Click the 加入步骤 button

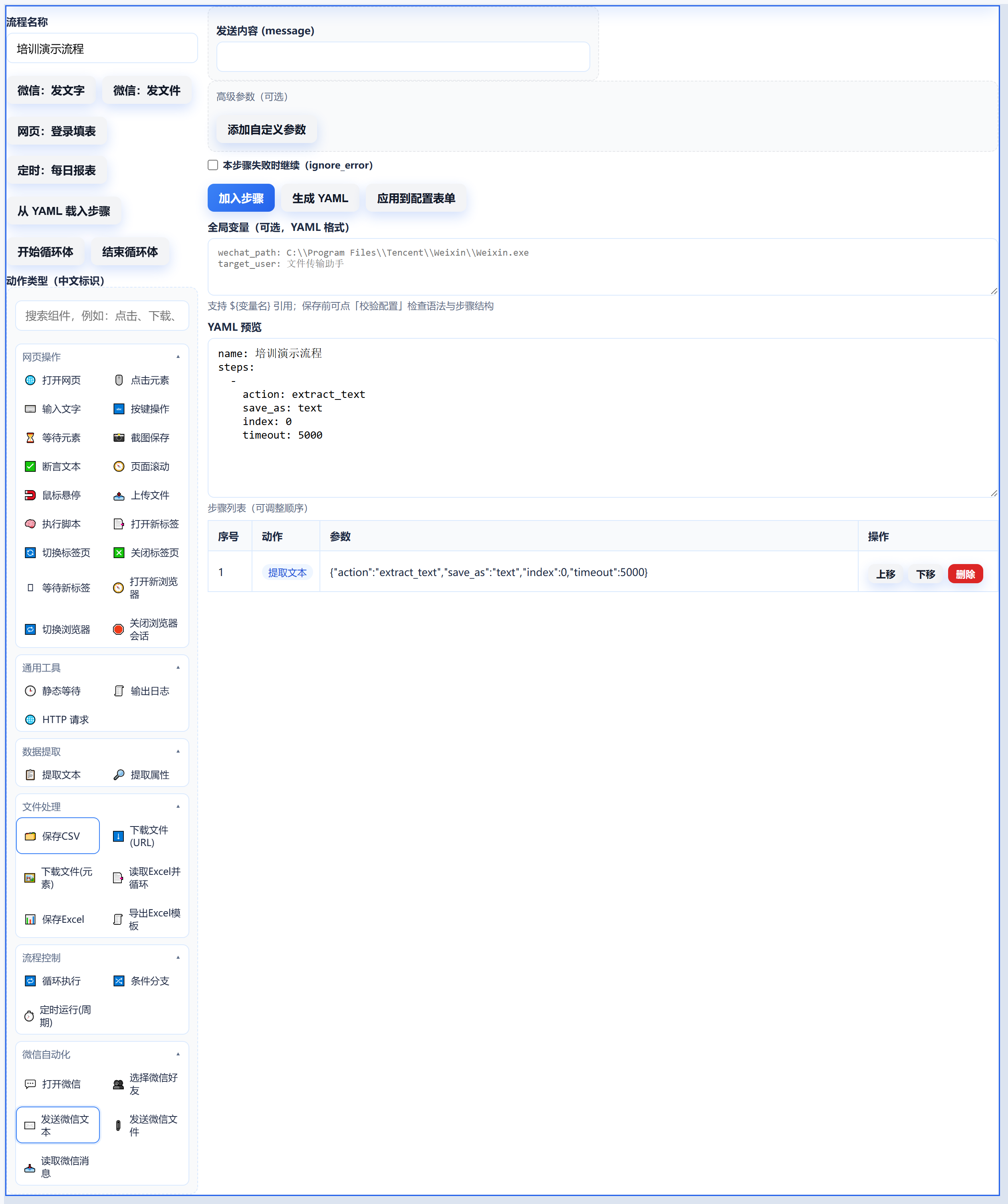pyautogui.click(x=241, y=198)
